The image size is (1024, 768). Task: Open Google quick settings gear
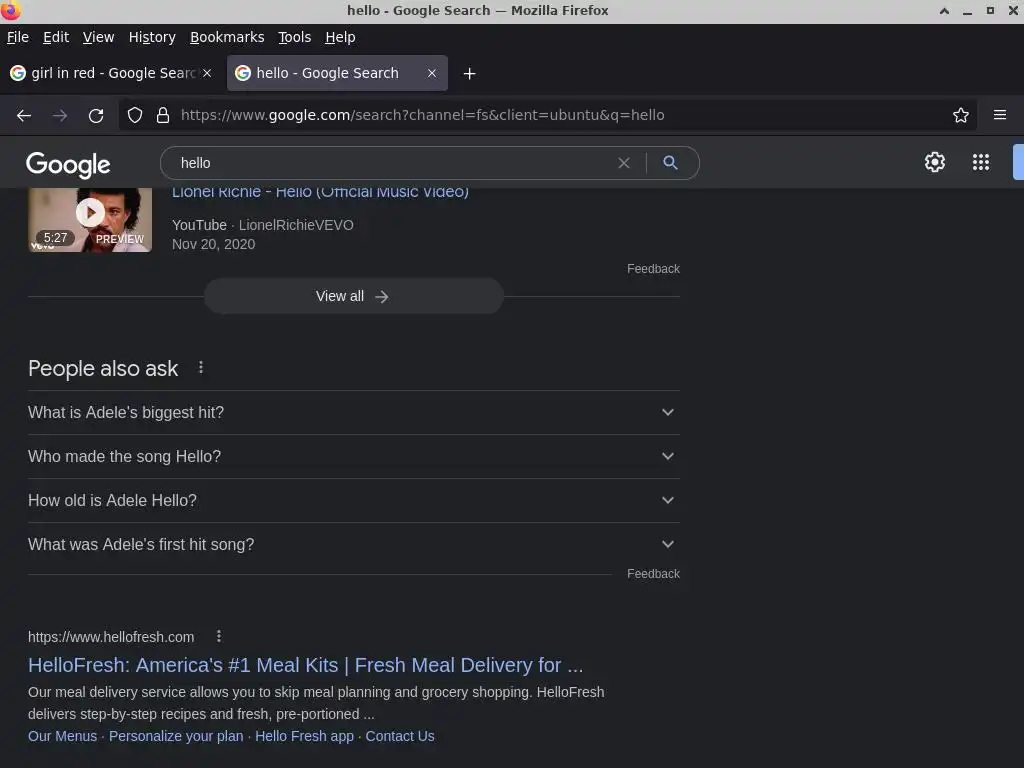tap(935, 162)
